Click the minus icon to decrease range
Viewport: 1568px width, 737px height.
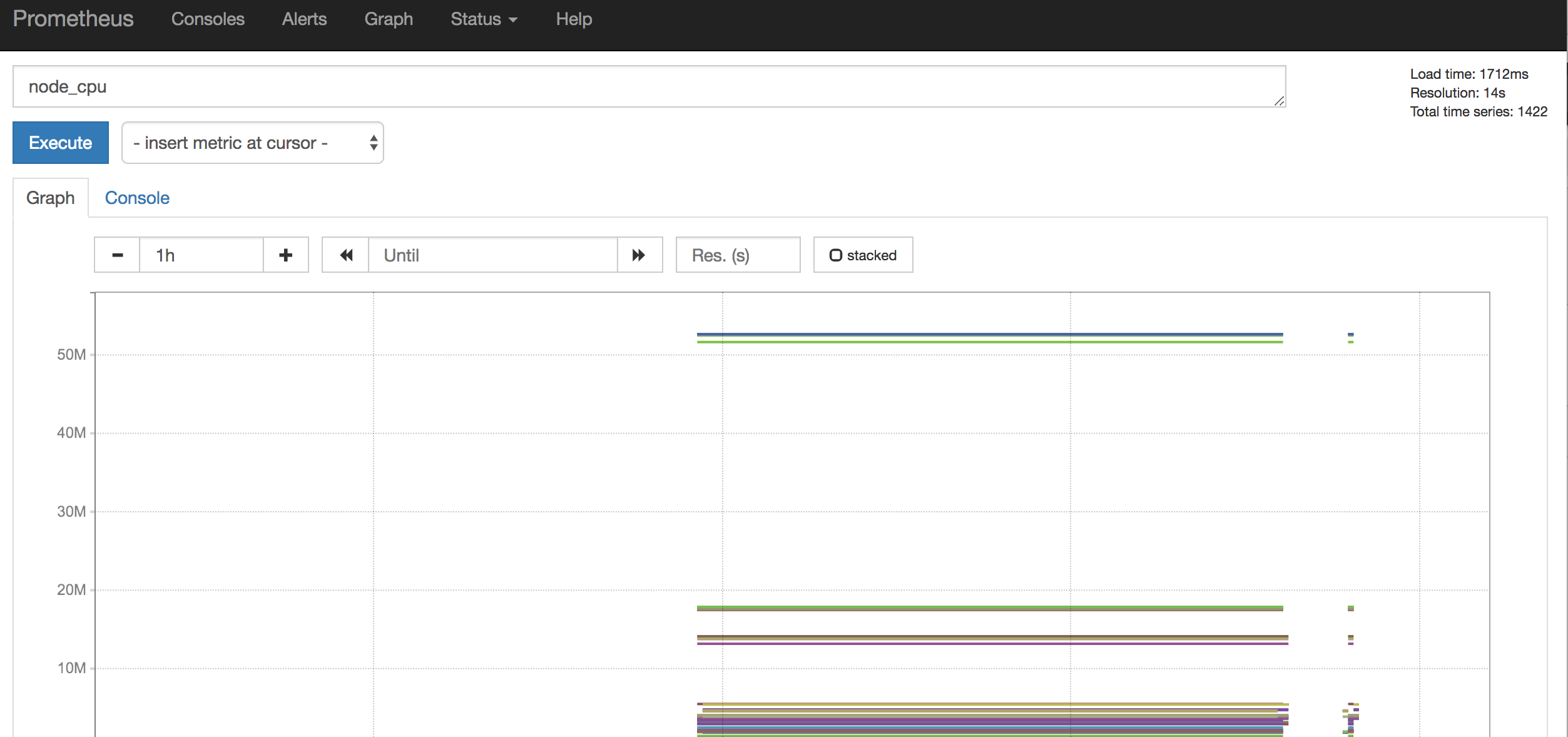coord(117,255)
